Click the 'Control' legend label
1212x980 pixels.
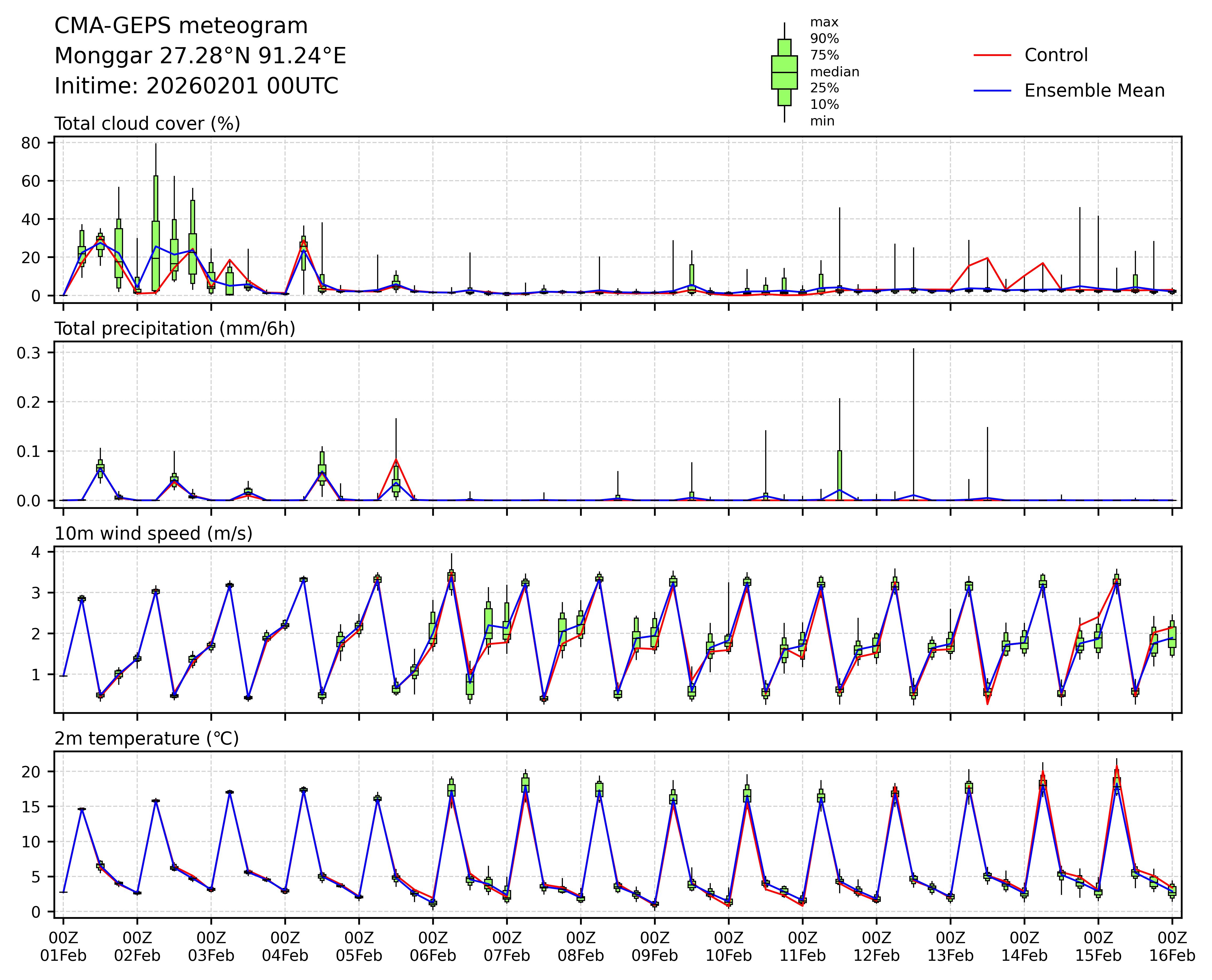1056,55
